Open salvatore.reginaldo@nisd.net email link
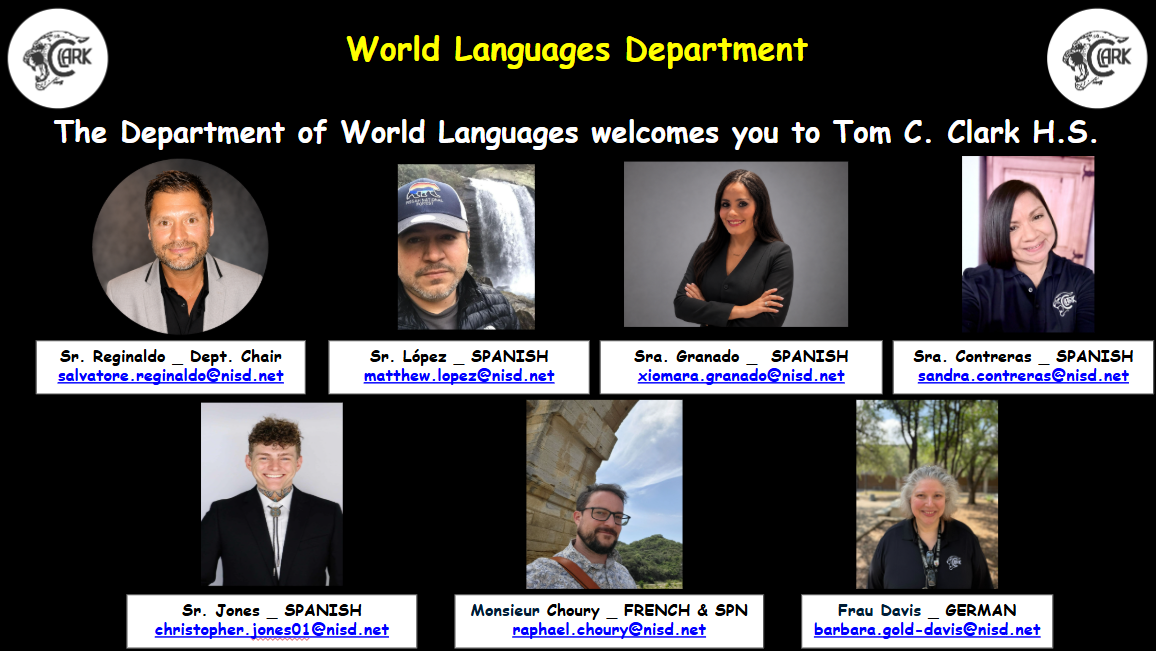The height and width of the screenshot is (651, 1156). coord(171,376)
